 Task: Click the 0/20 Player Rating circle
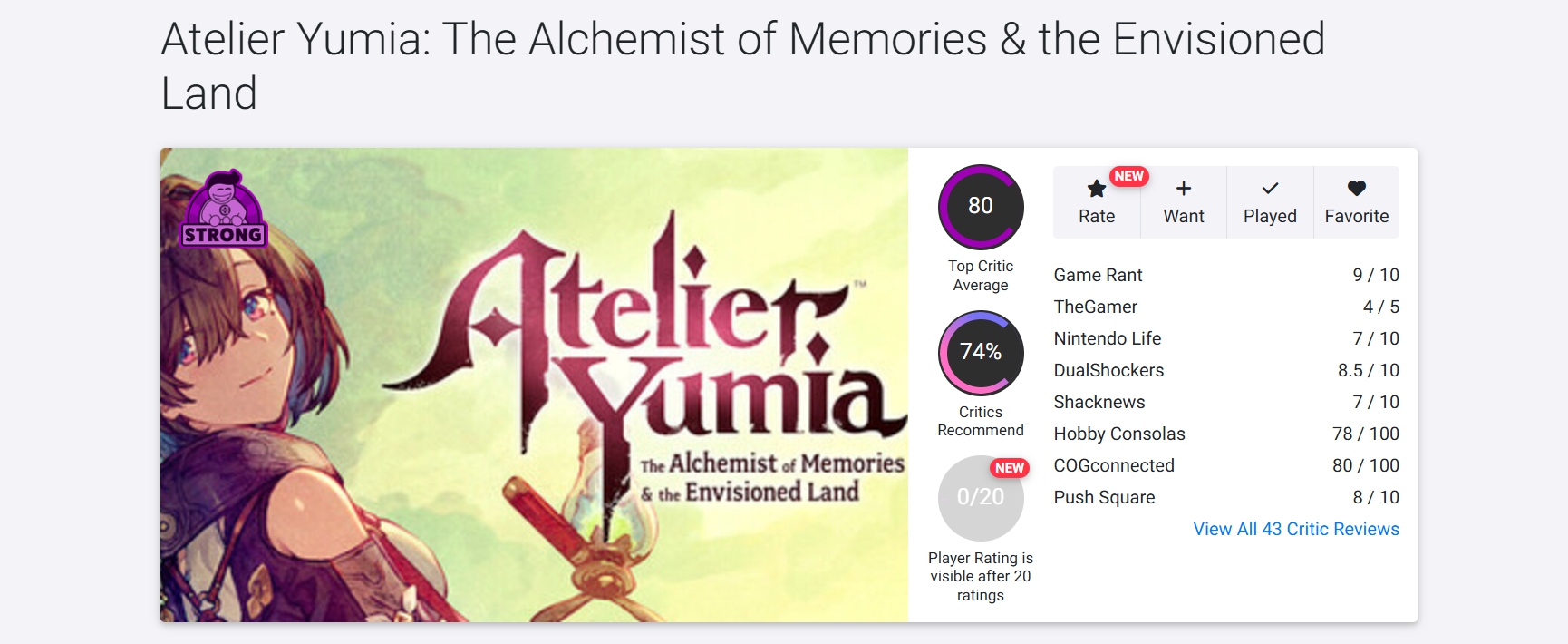pyautogui.click(x=981, y=498)
